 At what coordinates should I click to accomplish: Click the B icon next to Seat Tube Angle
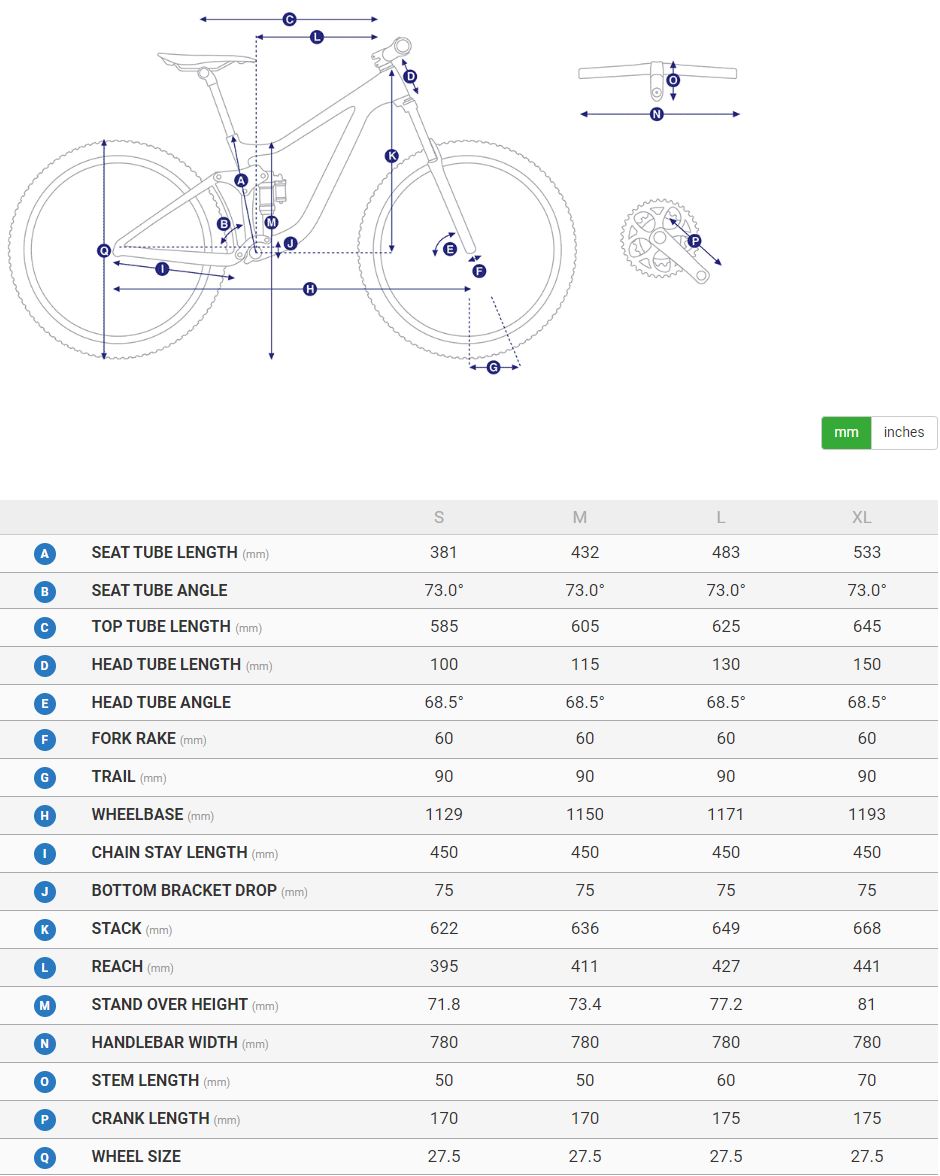pos(45,592)
